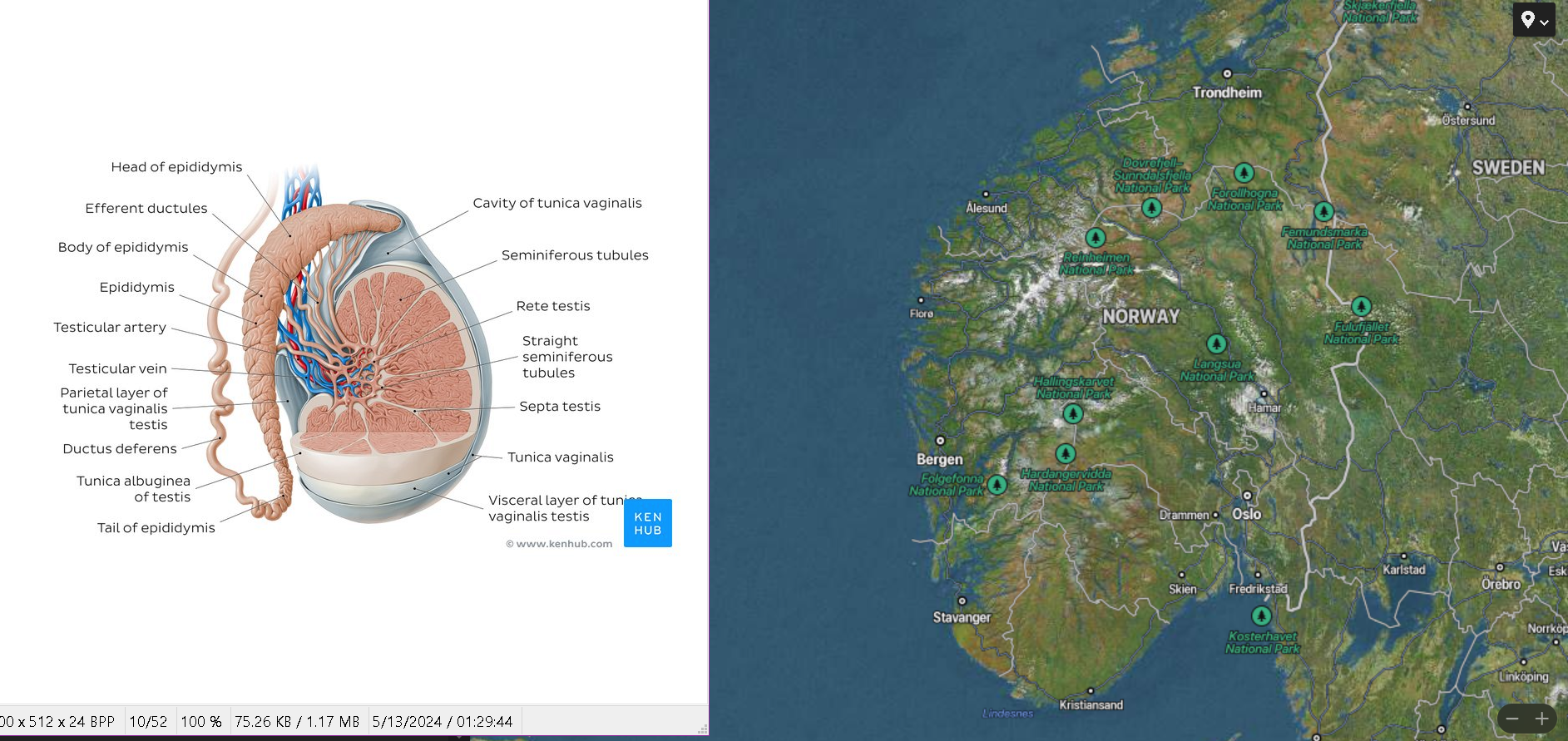Viewport: 1568px width, 741px height.
Task: Click the Drammen town label
Action: pos(1184,516)
